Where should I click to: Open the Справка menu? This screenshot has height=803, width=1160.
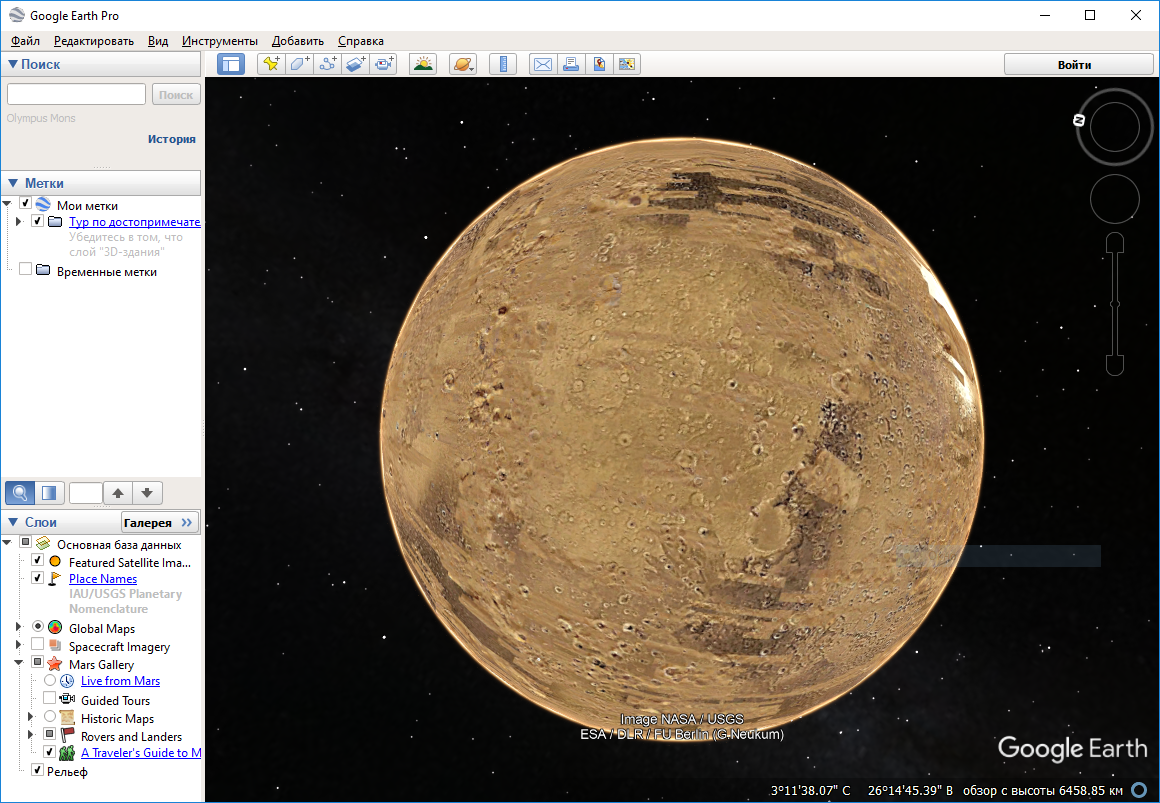pyautogui.click(x=360, y=41)
